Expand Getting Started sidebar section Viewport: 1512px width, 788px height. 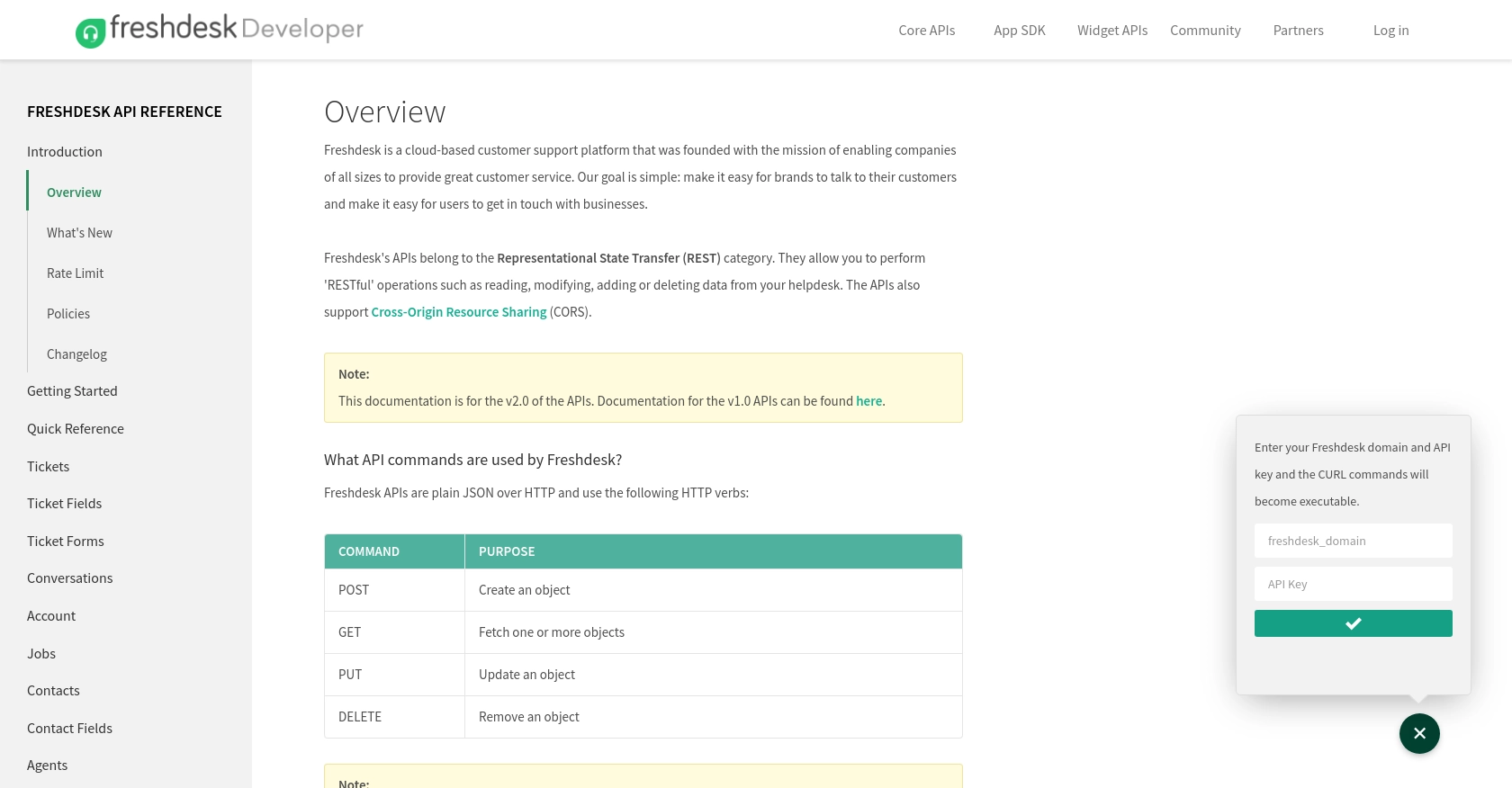coord(72,391)
